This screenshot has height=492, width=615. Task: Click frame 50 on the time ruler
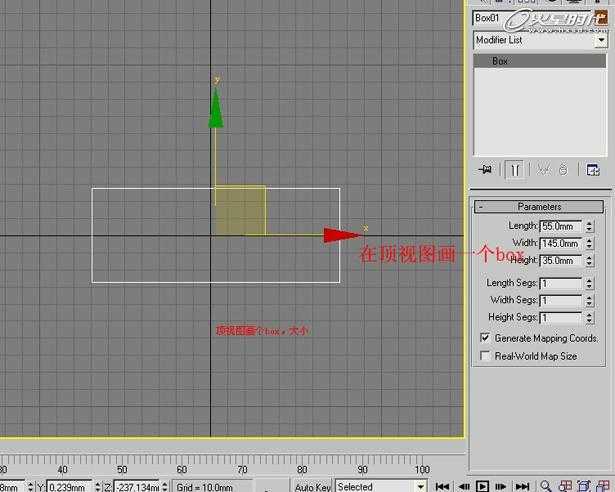pyautogui.click(x=122, y=469)
